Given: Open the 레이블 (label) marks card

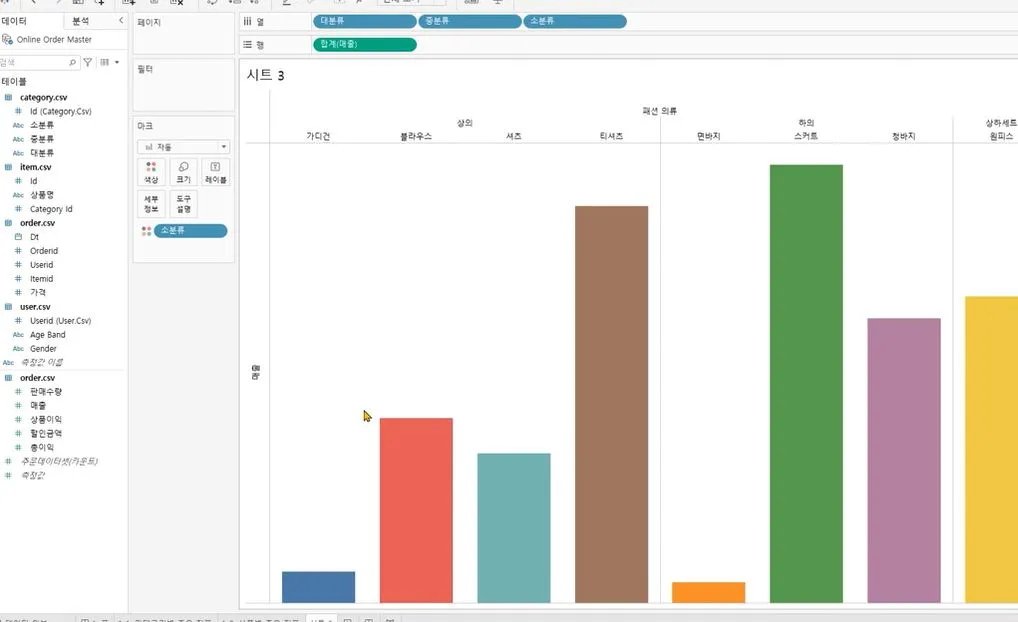Looking at the screenshot, I should point(216,172).
